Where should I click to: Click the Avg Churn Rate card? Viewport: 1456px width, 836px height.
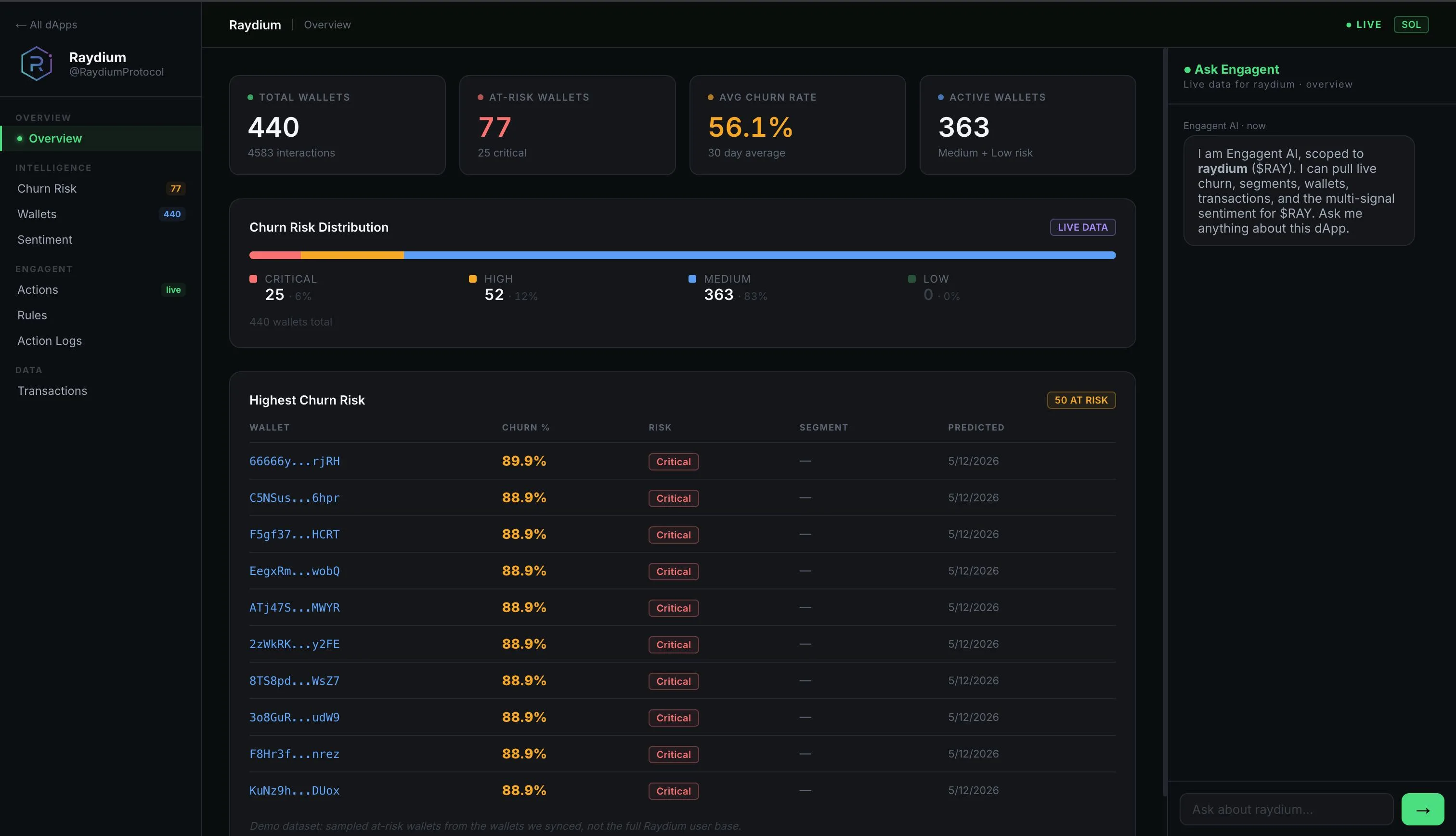click(798, 125)
